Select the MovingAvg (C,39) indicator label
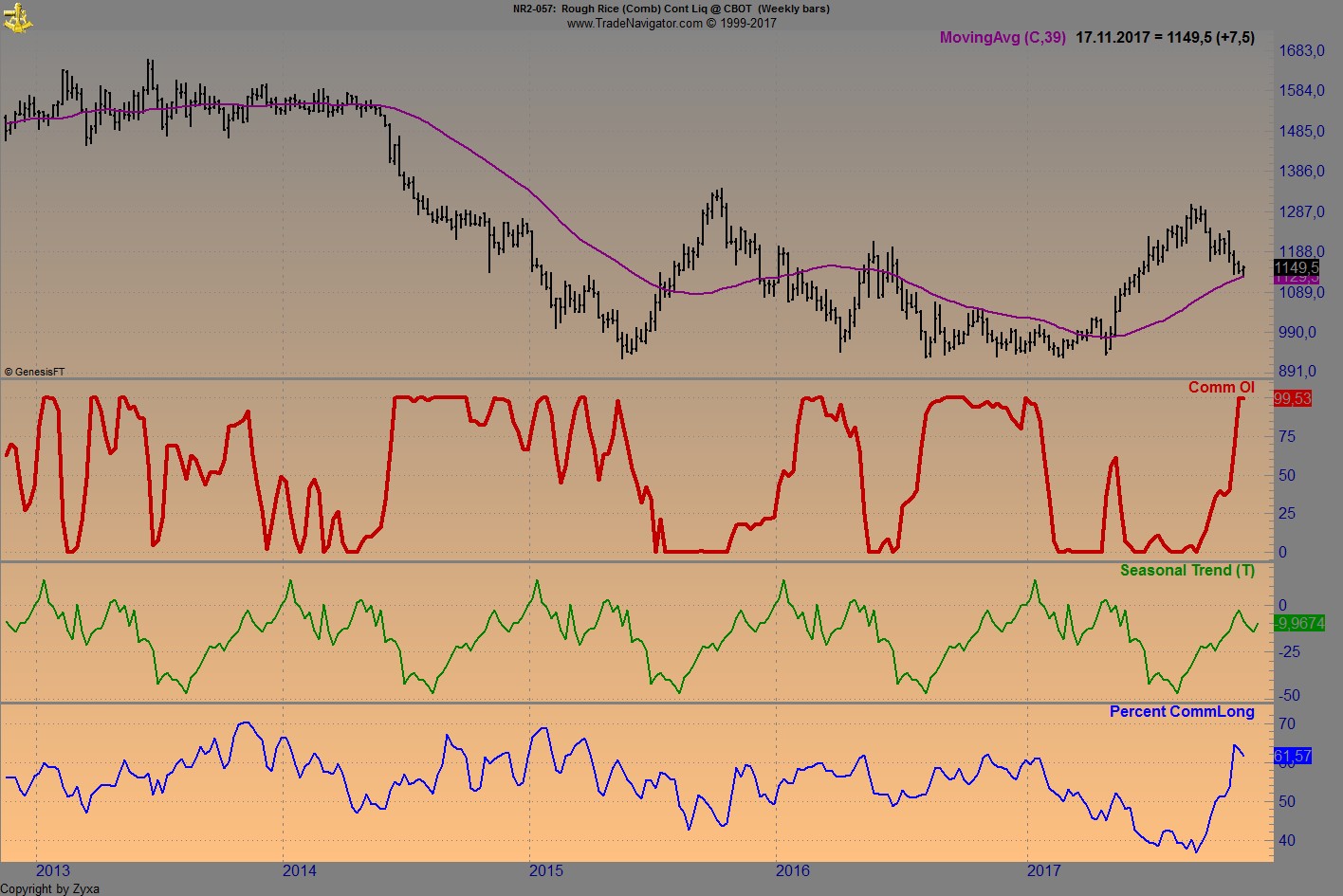1343x896 pixels. tap(1003, 38)
